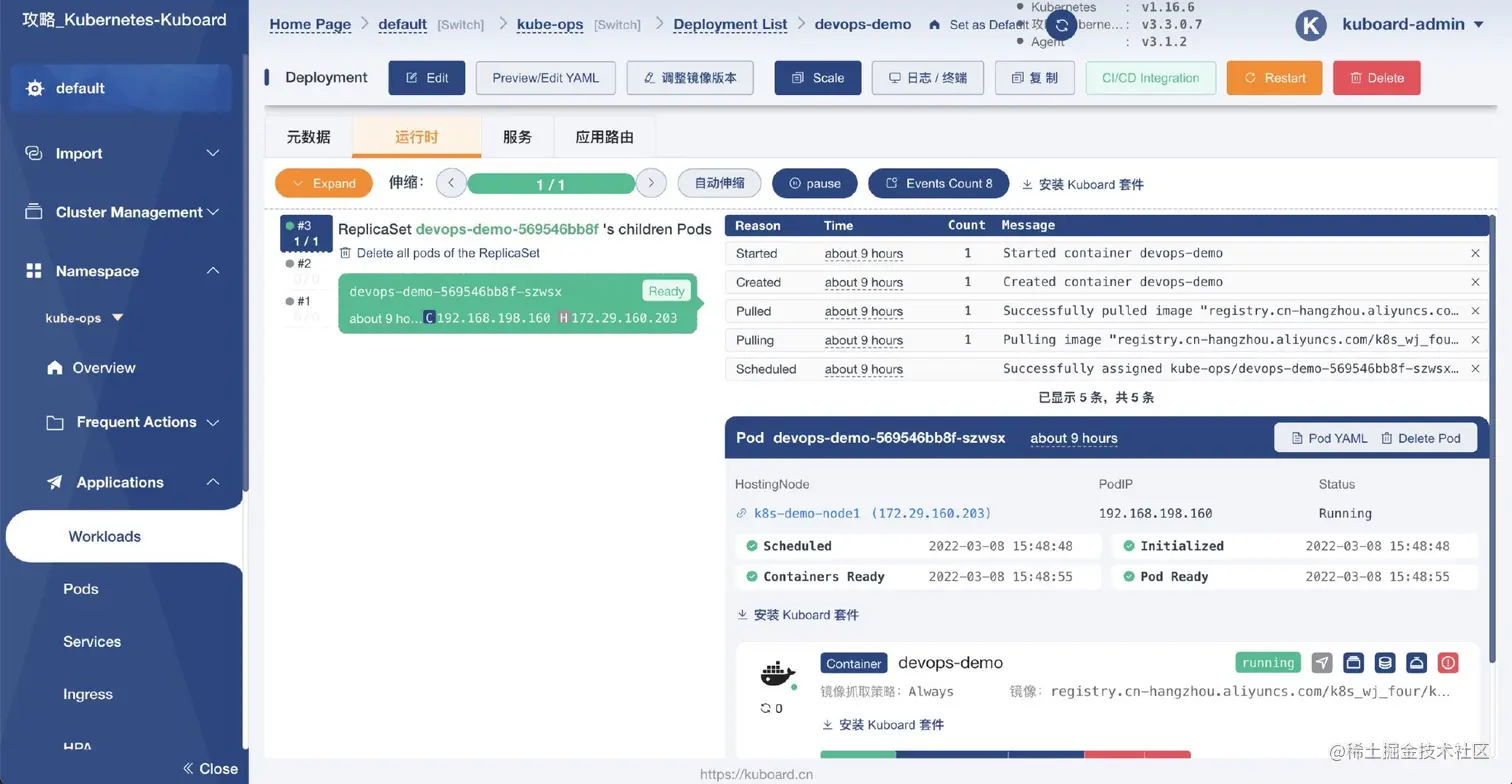Image resolution: width=1512 pixels, height=784 pixels.
Task: Click the container restart count icon
Action: click(x=766, y=708)
